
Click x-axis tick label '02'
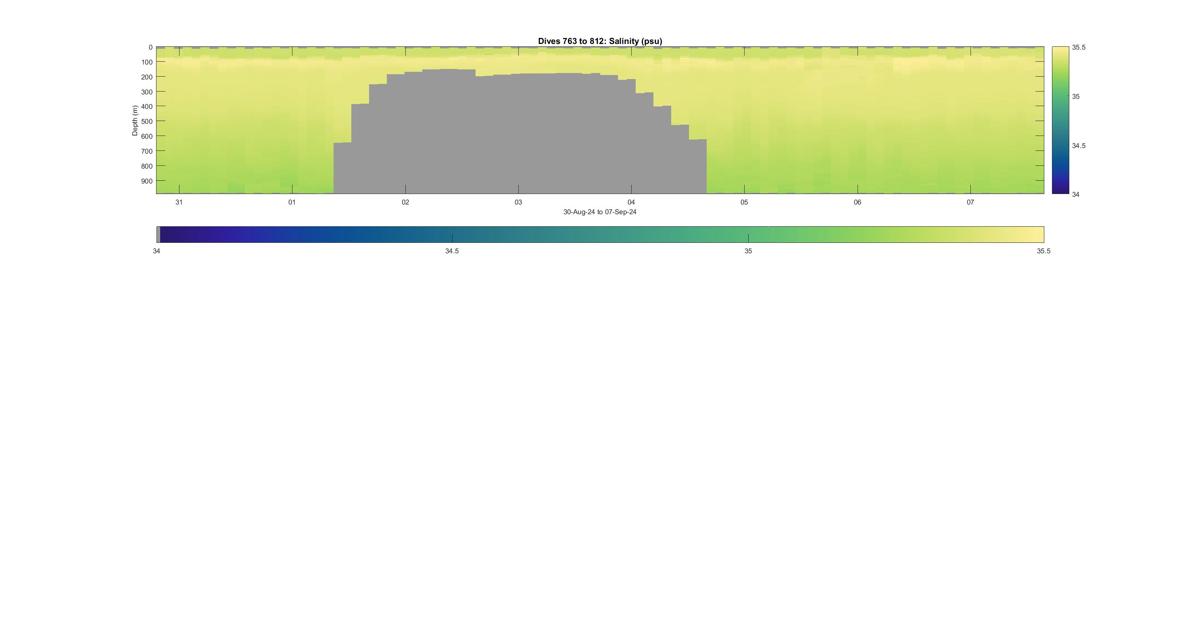405,202
